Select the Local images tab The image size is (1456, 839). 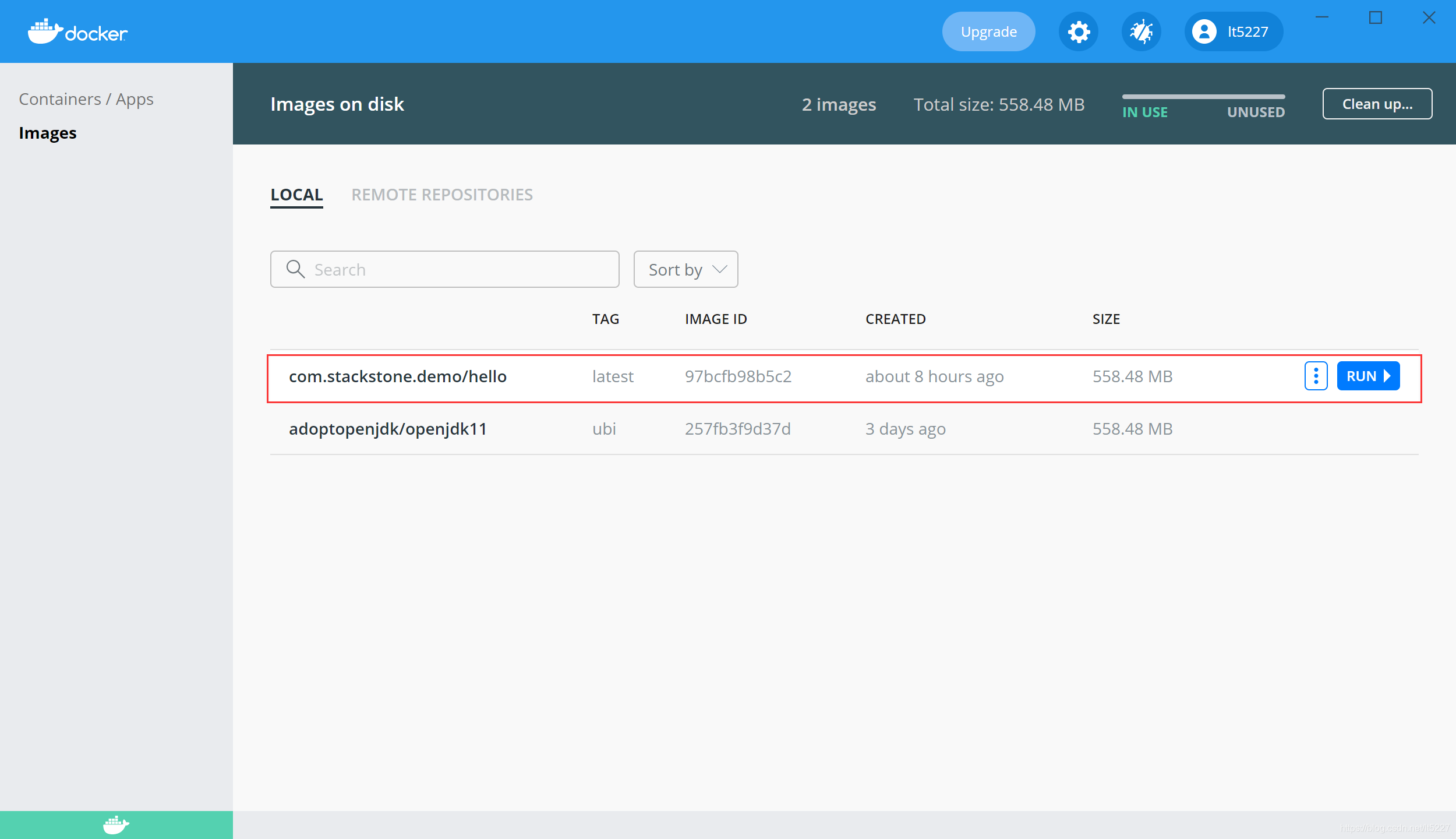coord(296,195)
